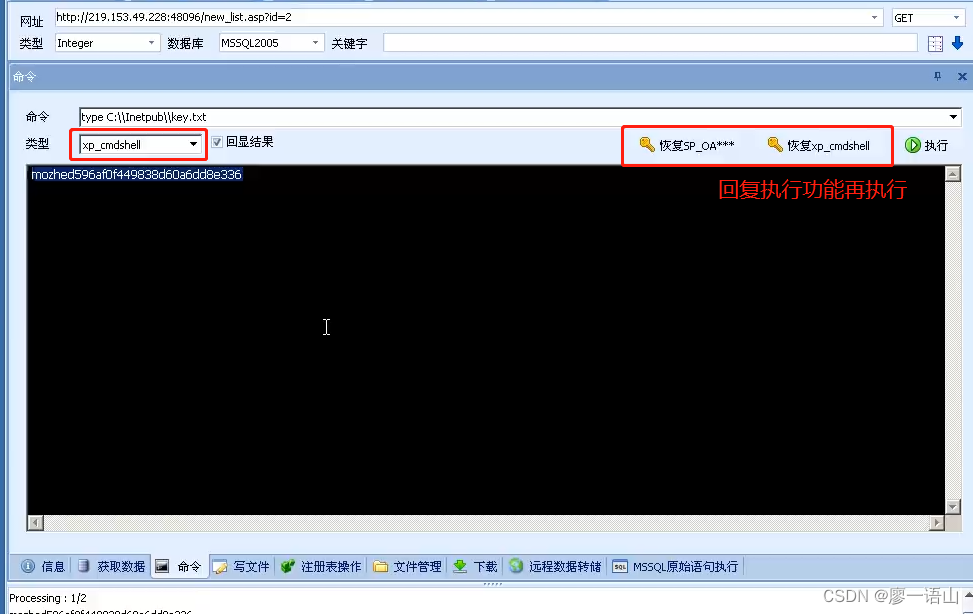
Task: Click the output scrollbar down arrow
Action: point(953,507)
